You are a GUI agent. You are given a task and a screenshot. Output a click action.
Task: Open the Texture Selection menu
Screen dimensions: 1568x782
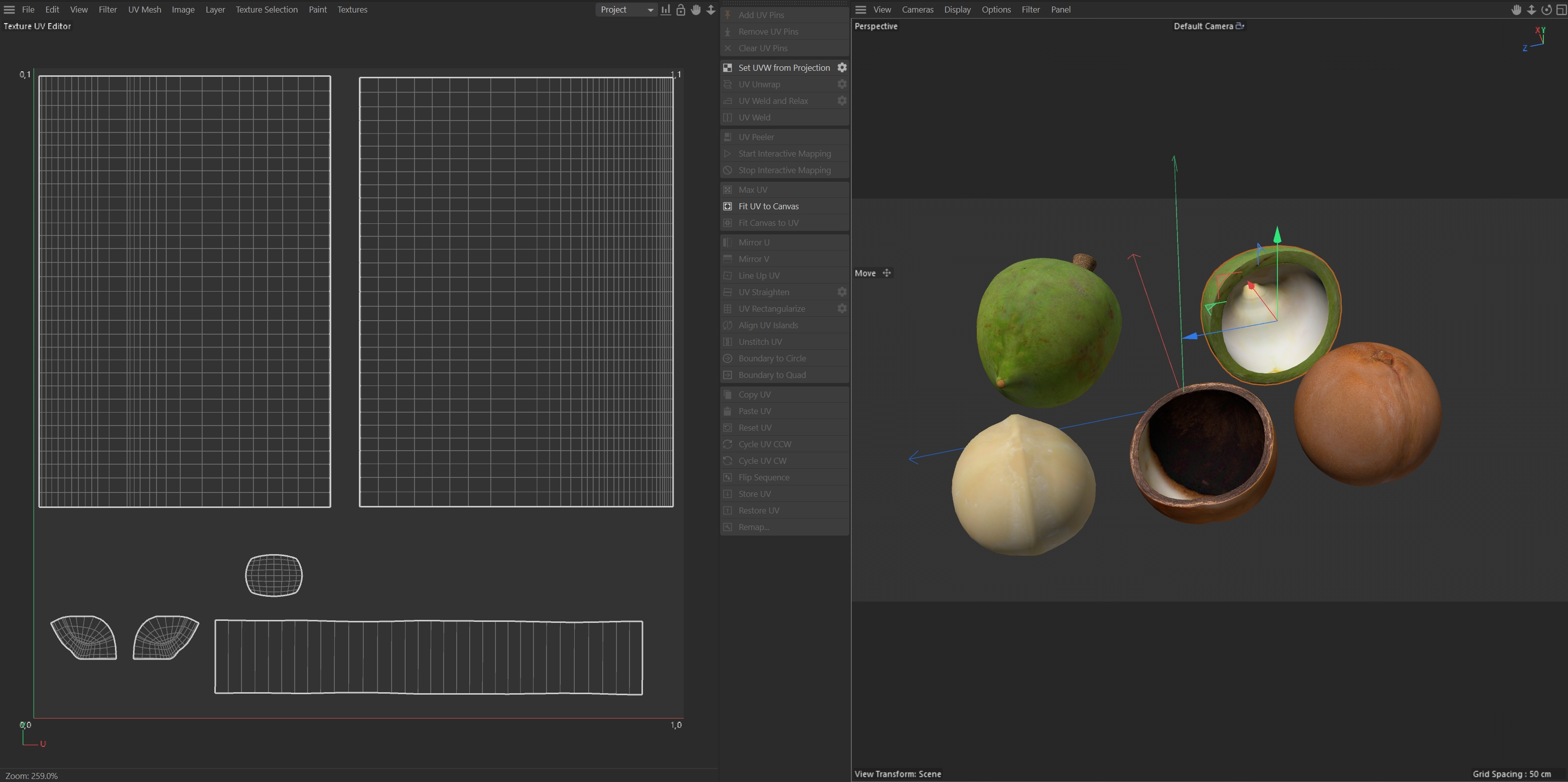pyautogui.click(x=267, y=10)
